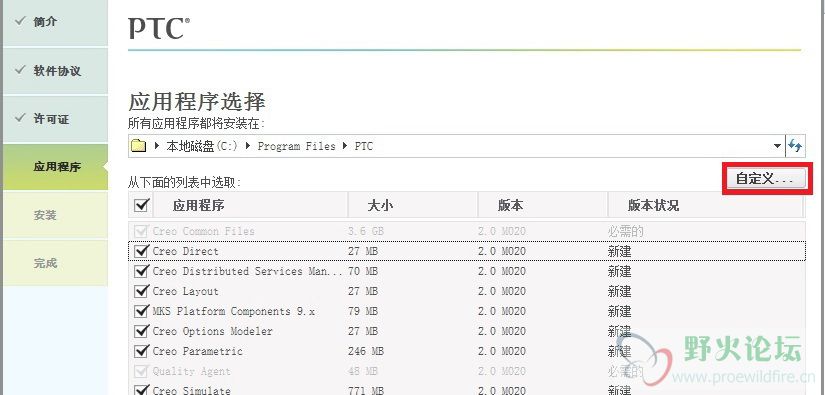Select MKS Platform Components 9.x name
Viewport: 825px width, 395px height.
(x=234, y=311)
